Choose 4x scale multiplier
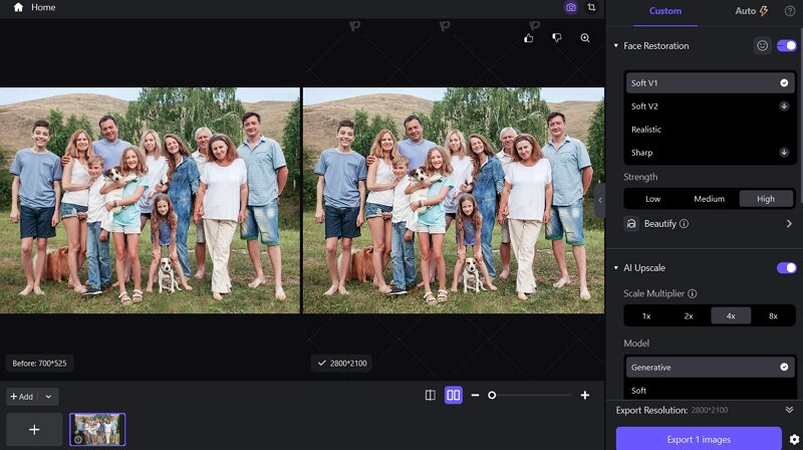Screen dimensions: 803x450 pyautogui.click(x=731, y=316)
